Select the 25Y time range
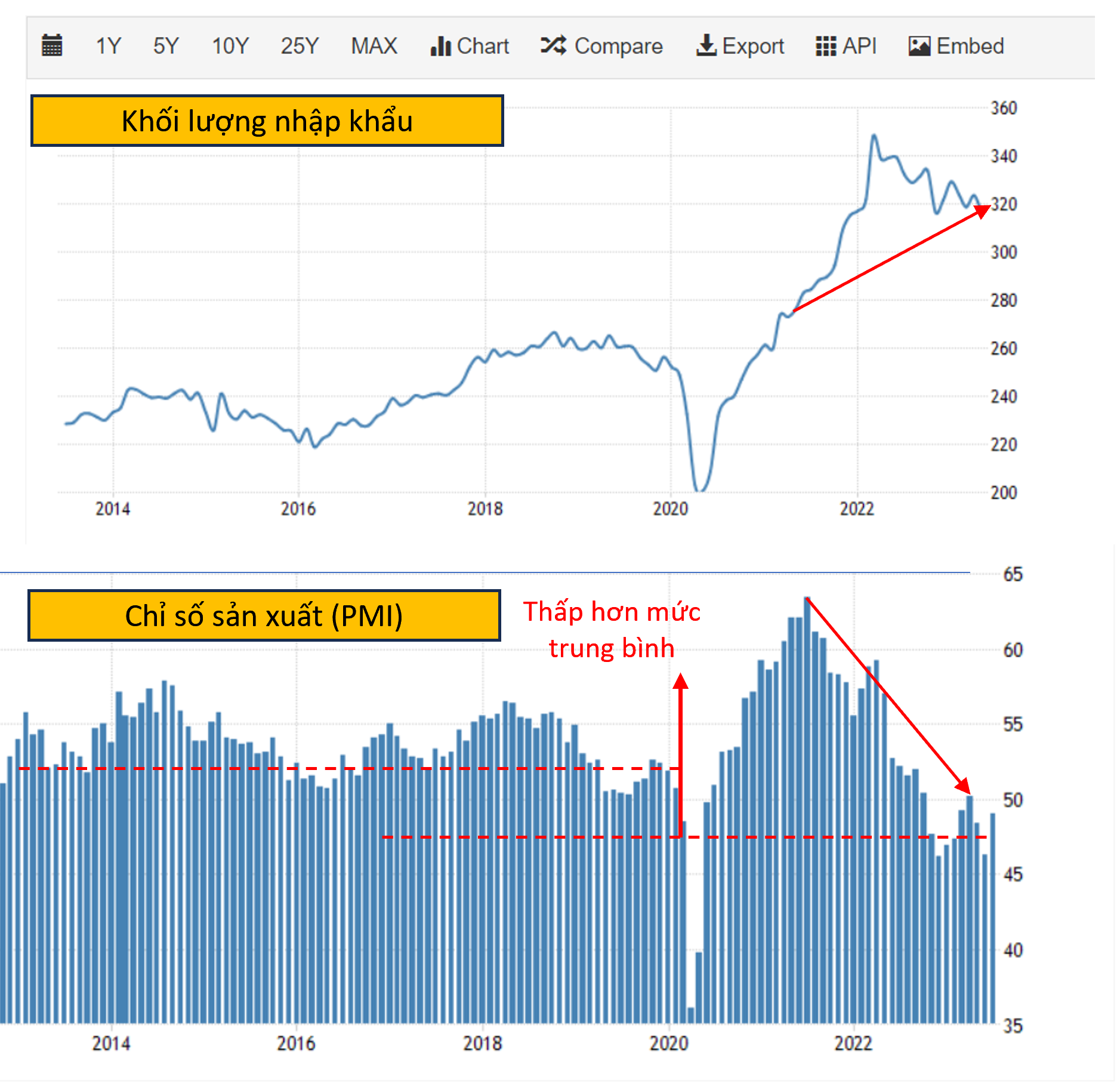The image size is (1120, 1084). point(300,46)
